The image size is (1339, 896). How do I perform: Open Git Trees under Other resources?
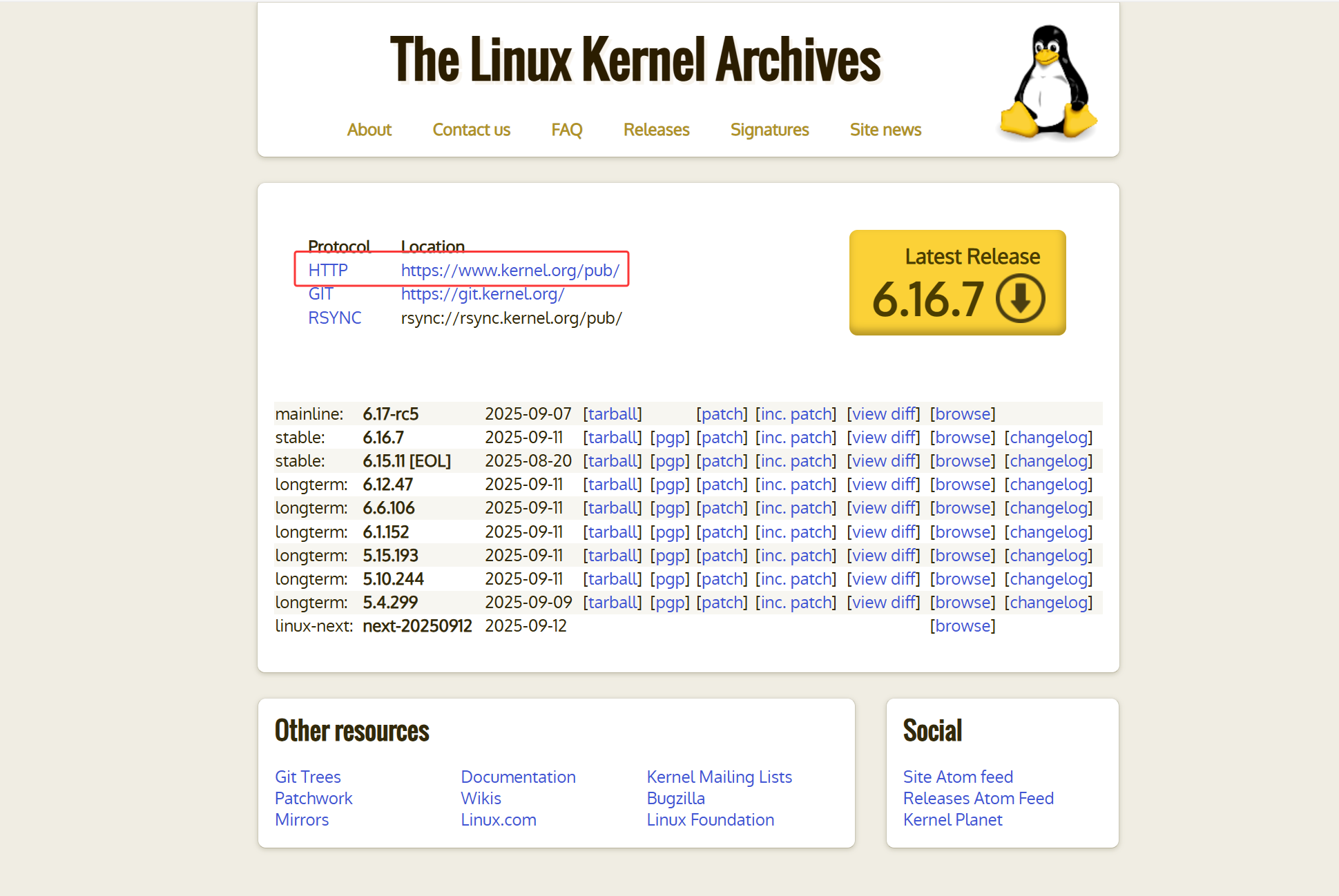307,777
